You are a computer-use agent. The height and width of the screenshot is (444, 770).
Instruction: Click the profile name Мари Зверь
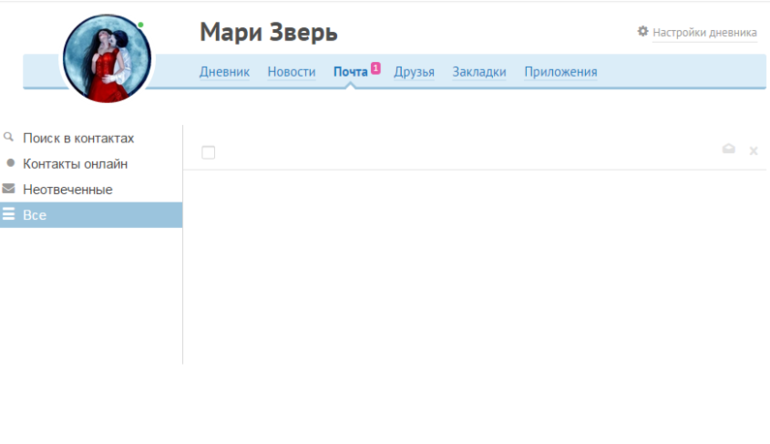point(268,32)
